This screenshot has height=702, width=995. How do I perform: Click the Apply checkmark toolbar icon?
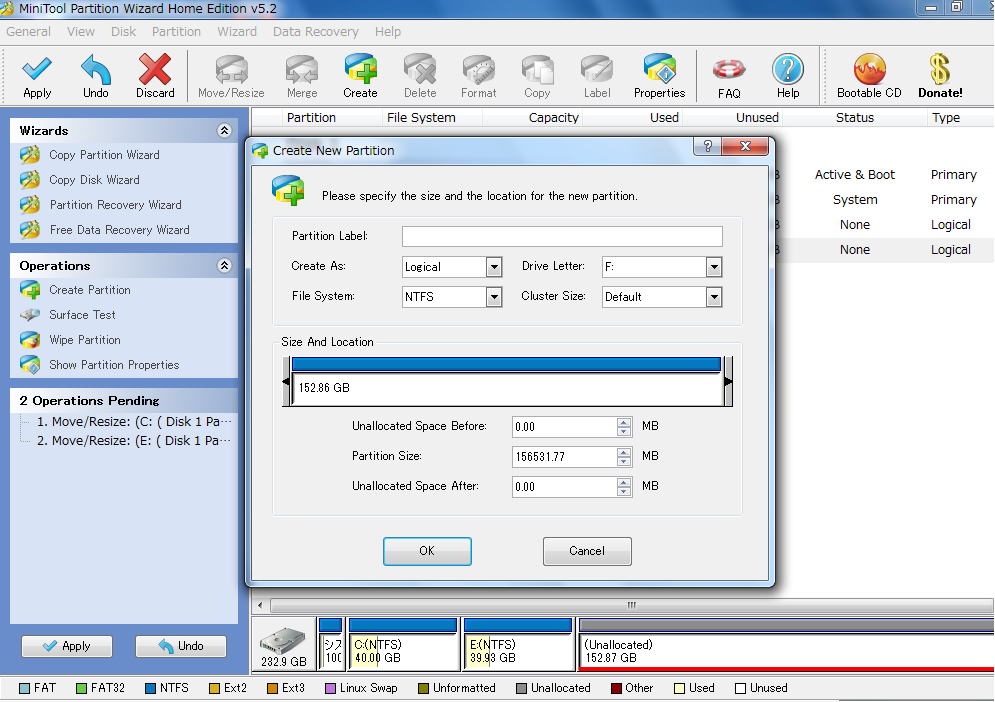[37, 76]
